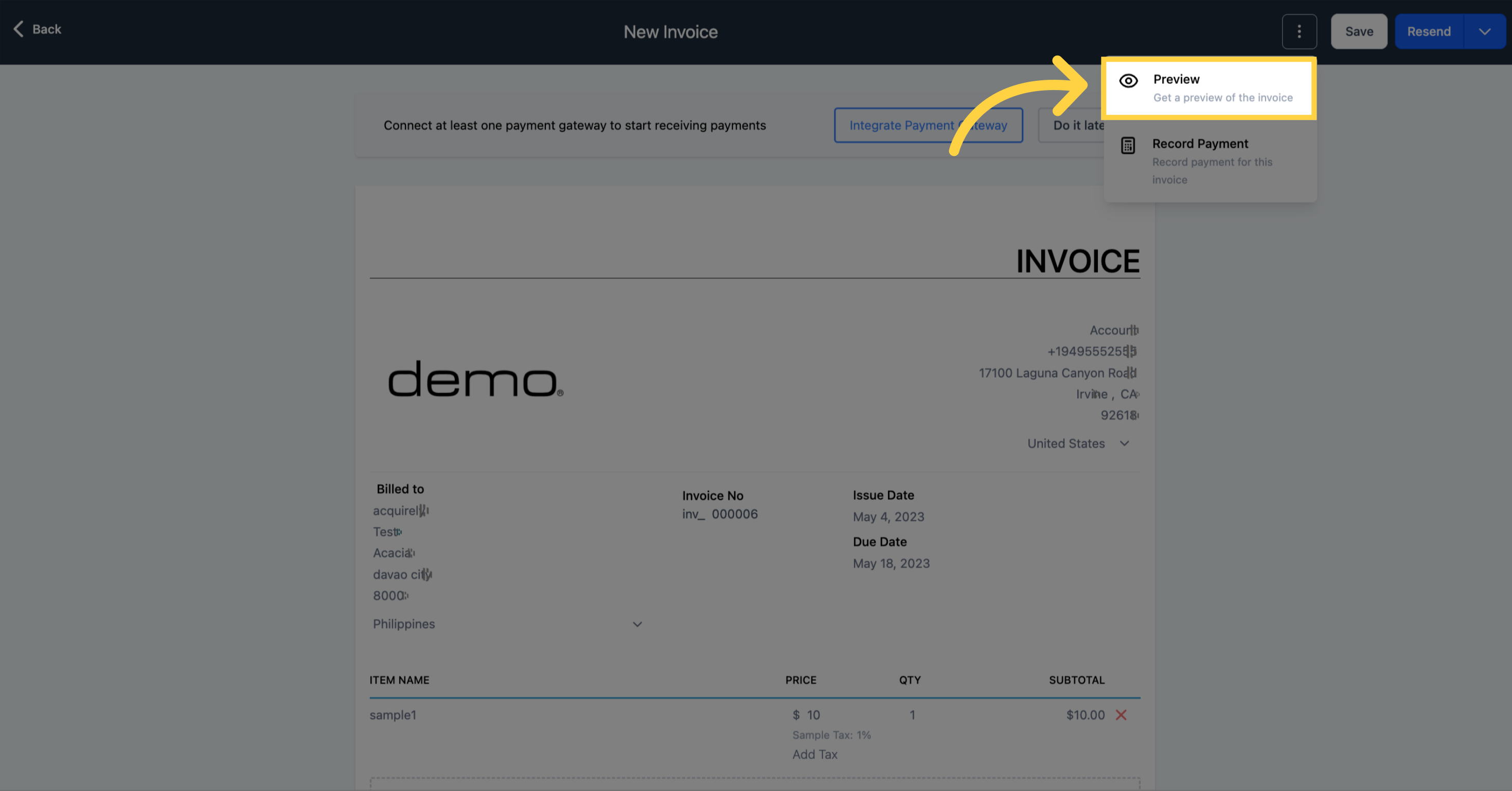
Task: Click Add Tax under sample1 price
Action: click(x=815, y=754)
